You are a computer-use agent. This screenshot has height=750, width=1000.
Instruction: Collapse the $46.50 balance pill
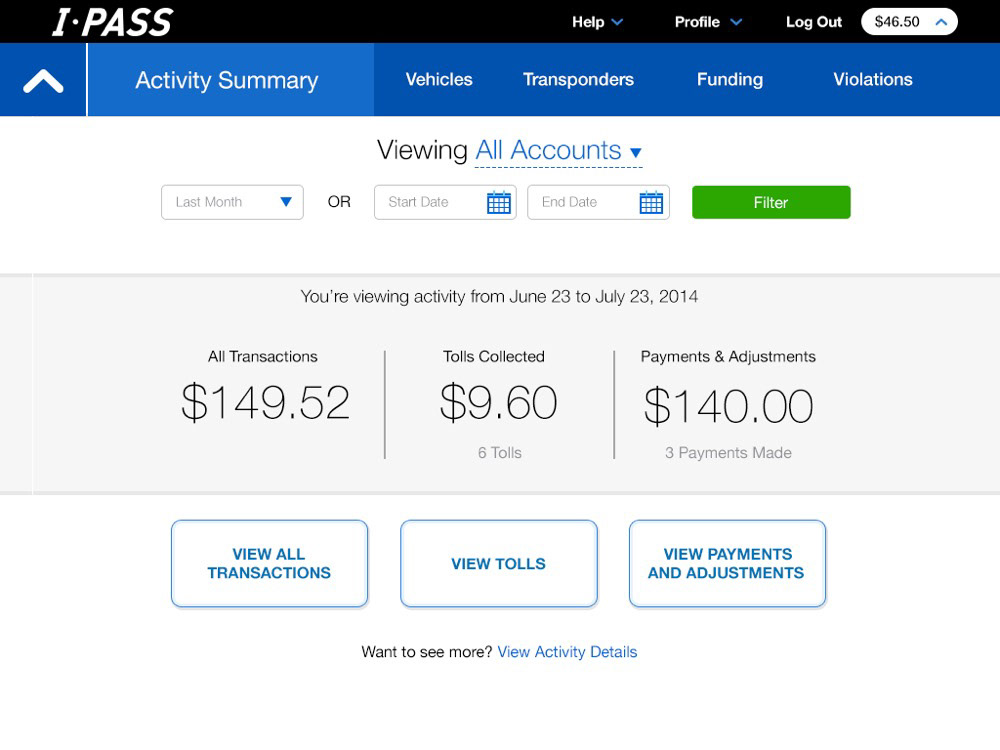click(909, 22)
